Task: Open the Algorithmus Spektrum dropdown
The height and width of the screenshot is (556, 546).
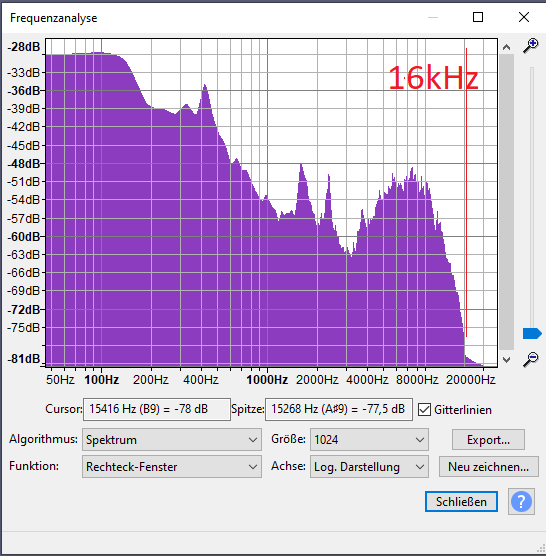Action: click(x=172, y=440)
